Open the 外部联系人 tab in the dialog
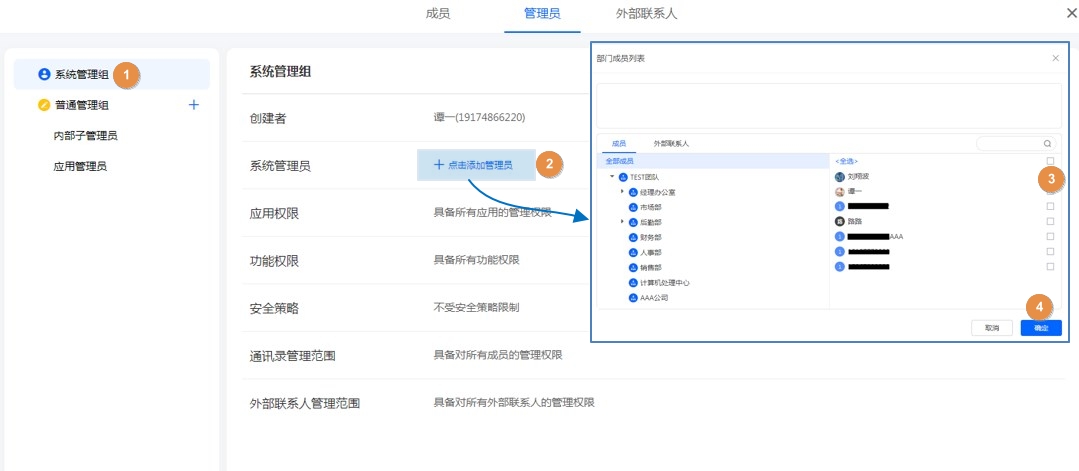Image resolution: width=1079 pixels, height=471 pixels. click(671, 144)
